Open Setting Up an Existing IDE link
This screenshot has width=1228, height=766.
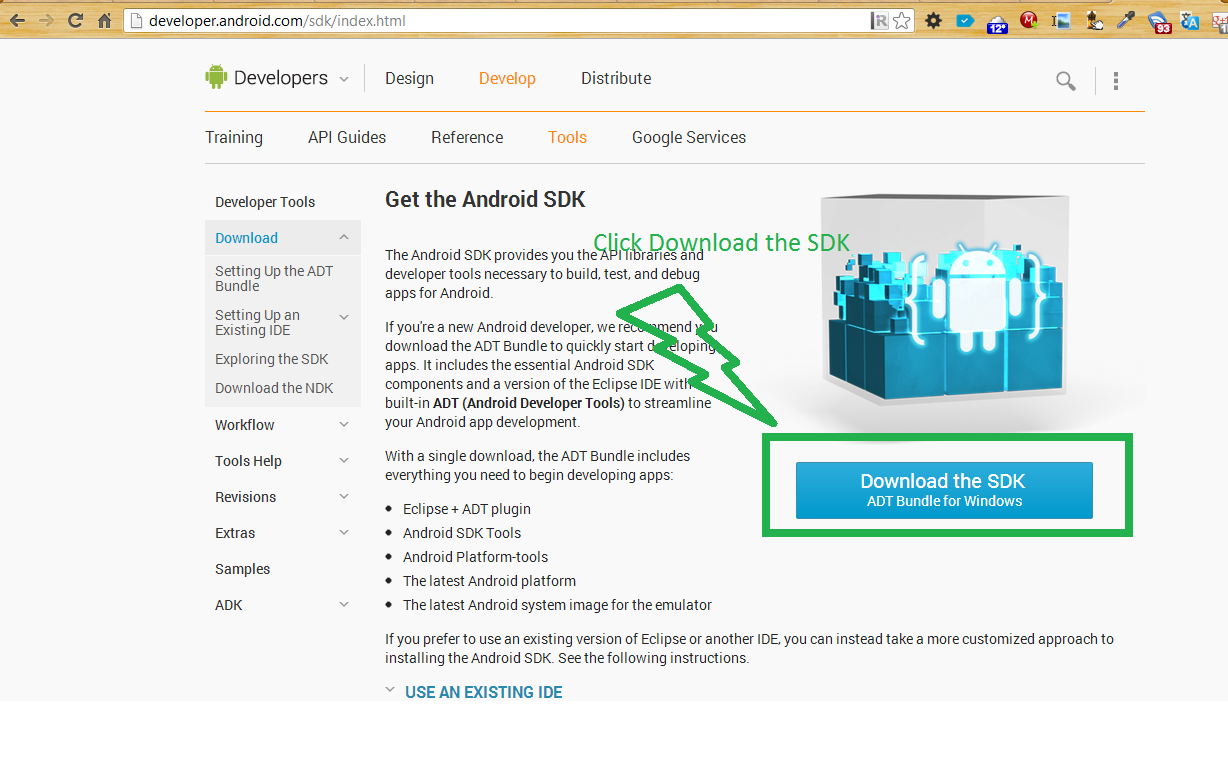(x=257, y=322)
